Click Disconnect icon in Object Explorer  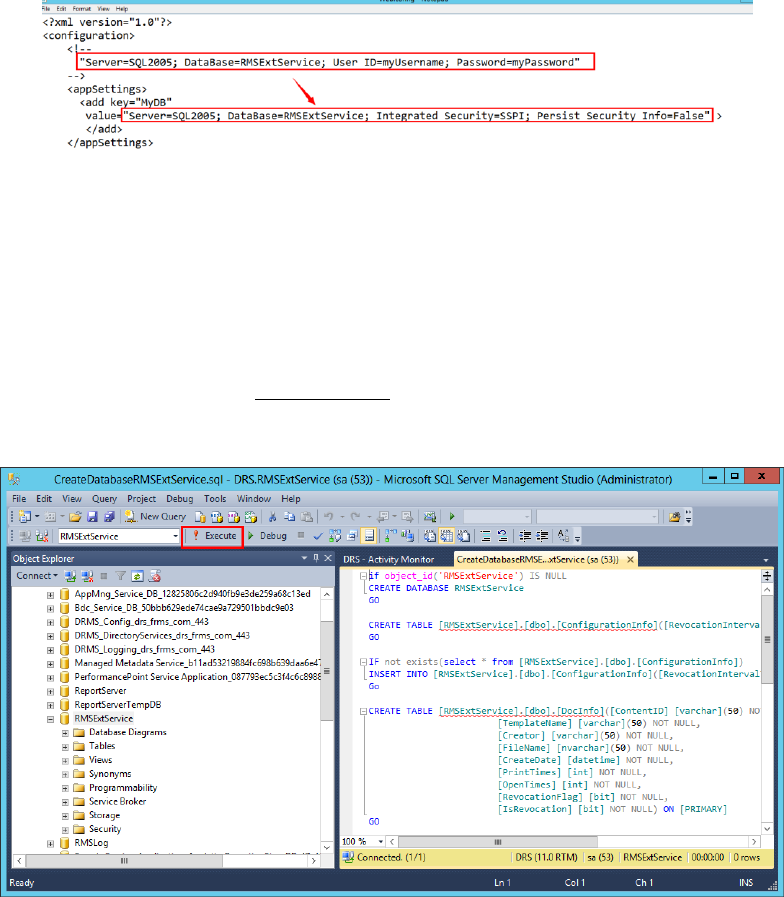tap(87, 576)
